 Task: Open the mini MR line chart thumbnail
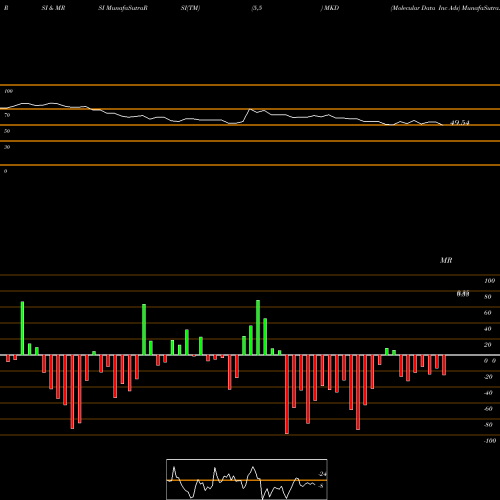247,479
